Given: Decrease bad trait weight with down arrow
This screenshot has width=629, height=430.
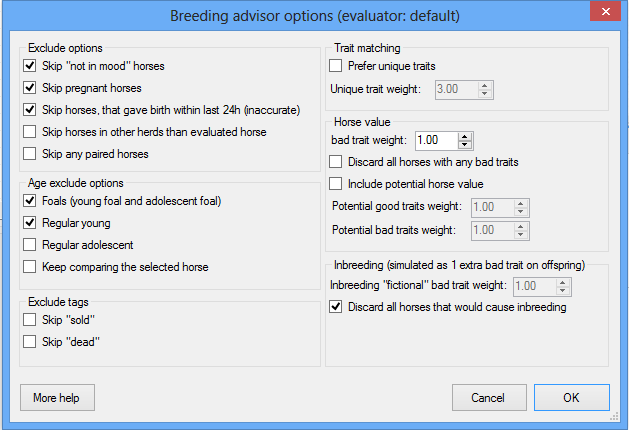Looking at the screenshot, I should (x=465, y=145).
